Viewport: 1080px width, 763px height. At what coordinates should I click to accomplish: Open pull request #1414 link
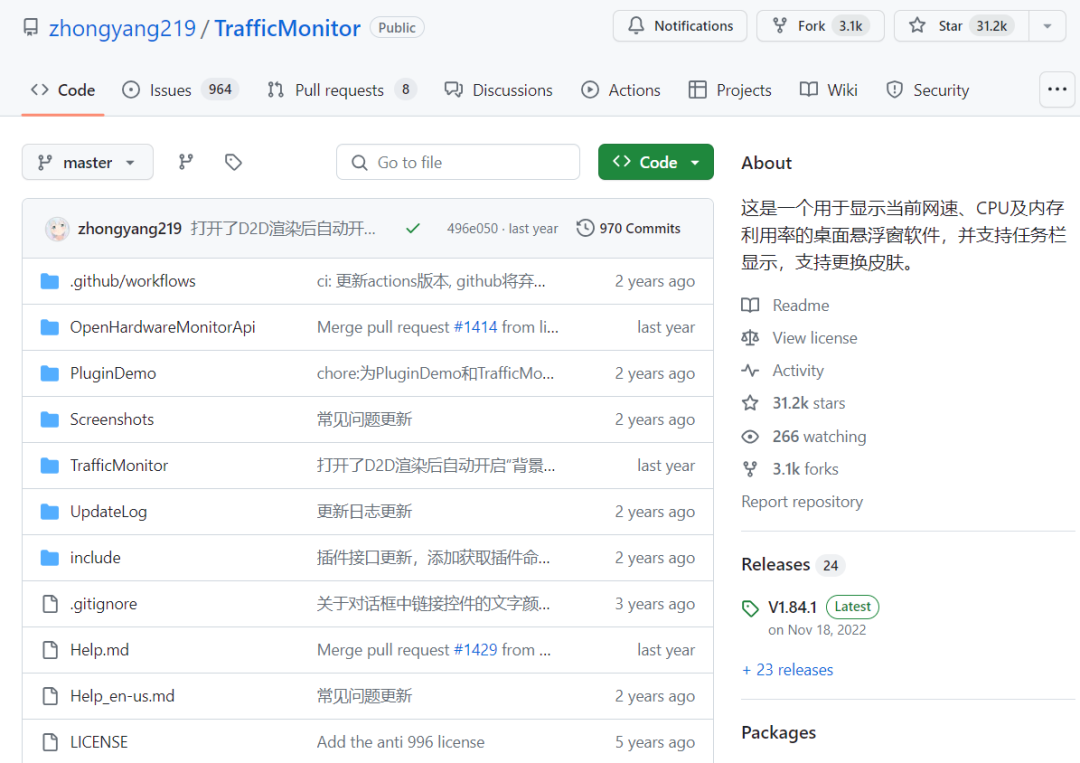coord(475,327)
